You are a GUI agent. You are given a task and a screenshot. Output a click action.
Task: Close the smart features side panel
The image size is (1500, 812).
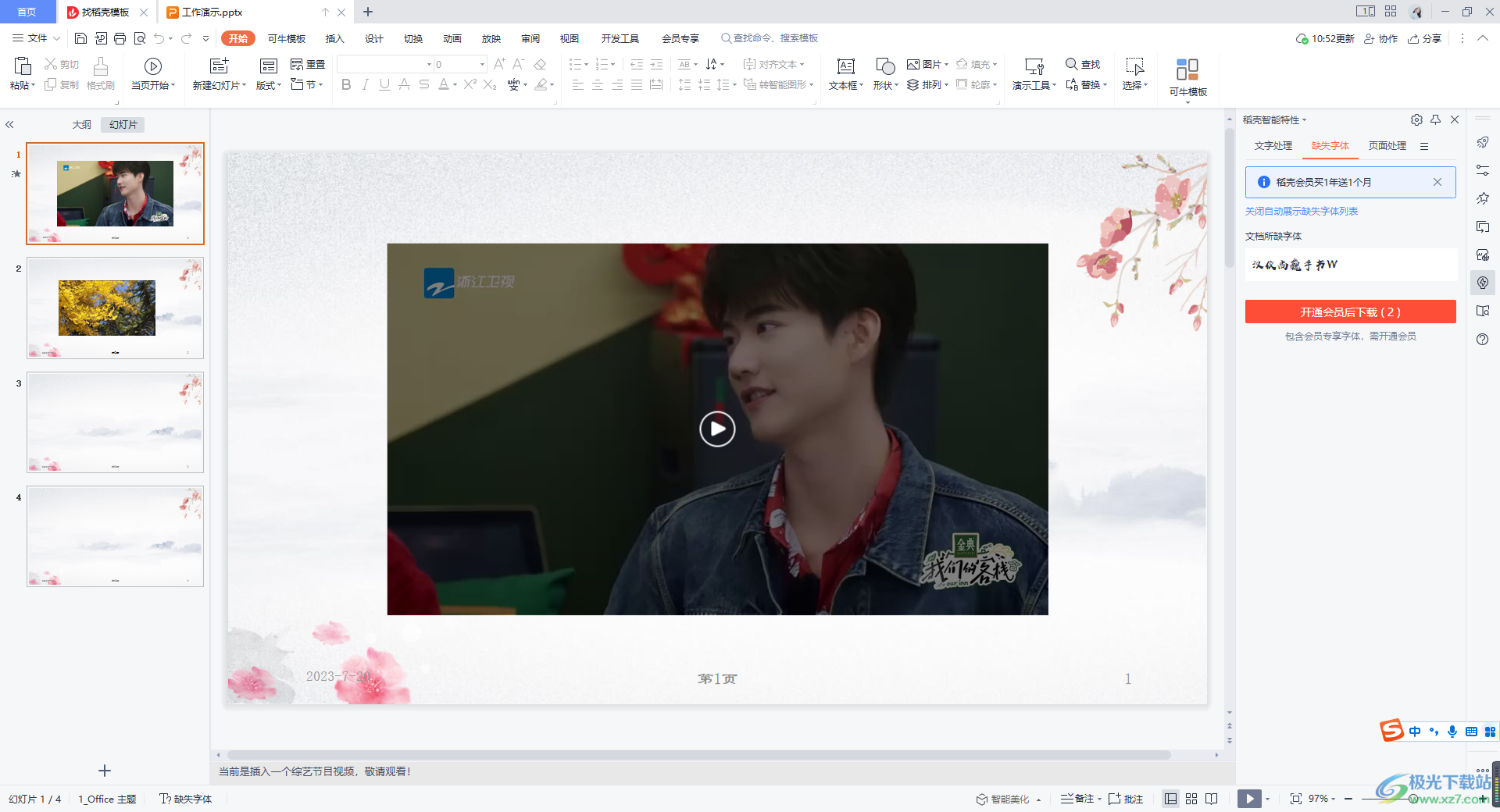pyautogui.click(x=1455, y=119)
